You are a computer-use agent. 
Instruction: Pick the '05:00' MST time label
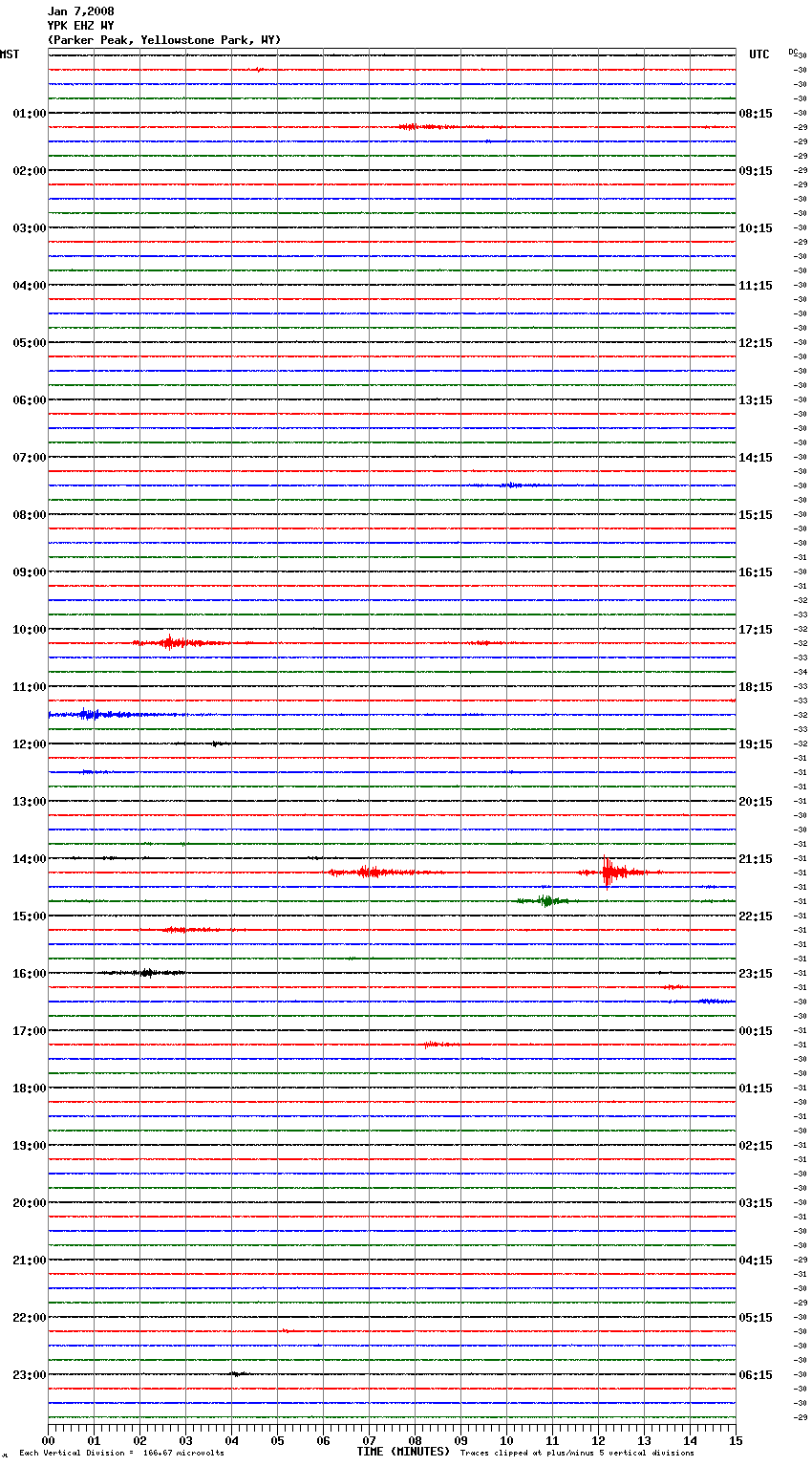click(30, 343)
